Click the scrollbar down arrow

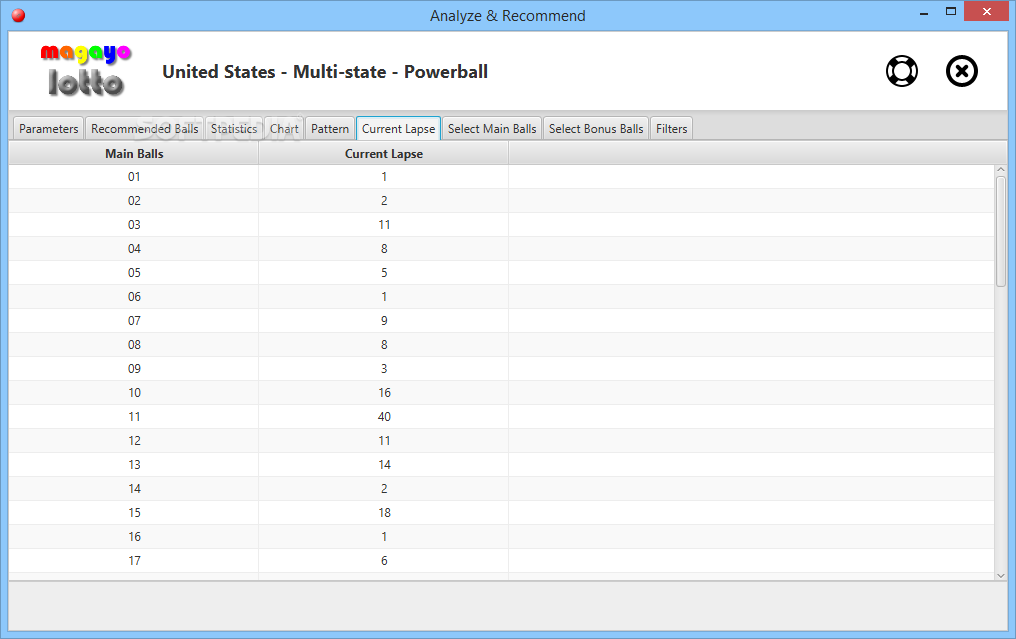click(x=1000, y=575)
